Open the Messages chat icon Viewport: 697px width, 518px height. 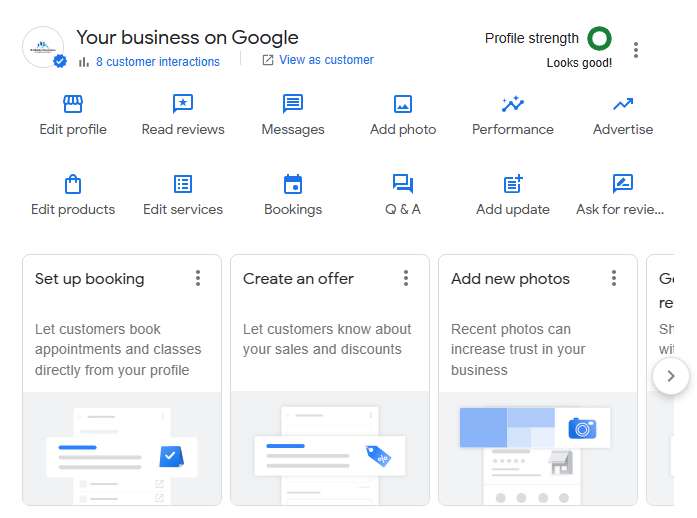pos(293,104)
